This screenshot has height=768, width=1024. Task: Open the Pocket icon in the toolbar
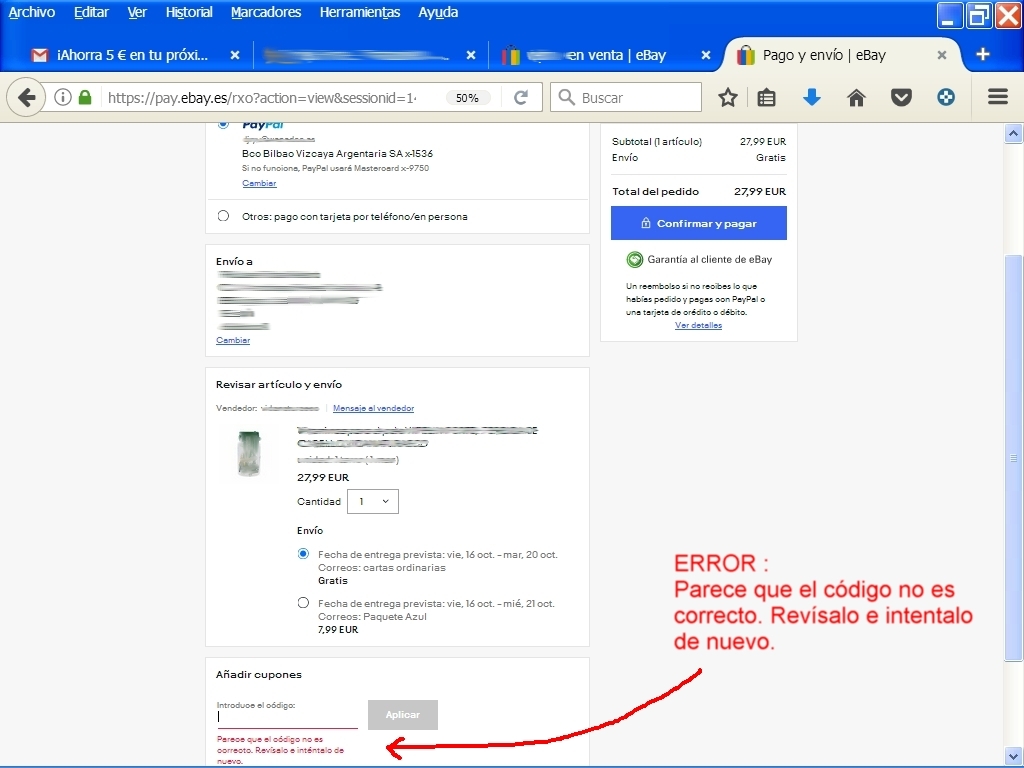tap(901, 98)
